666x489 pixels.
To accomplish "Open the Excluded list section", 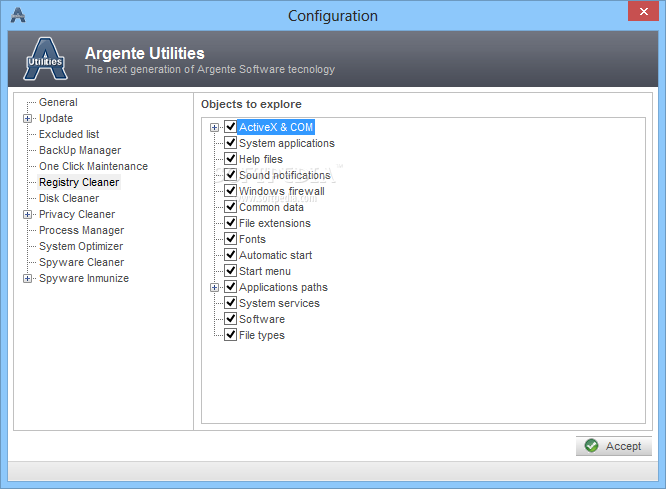I will click(x=69, y=134).
